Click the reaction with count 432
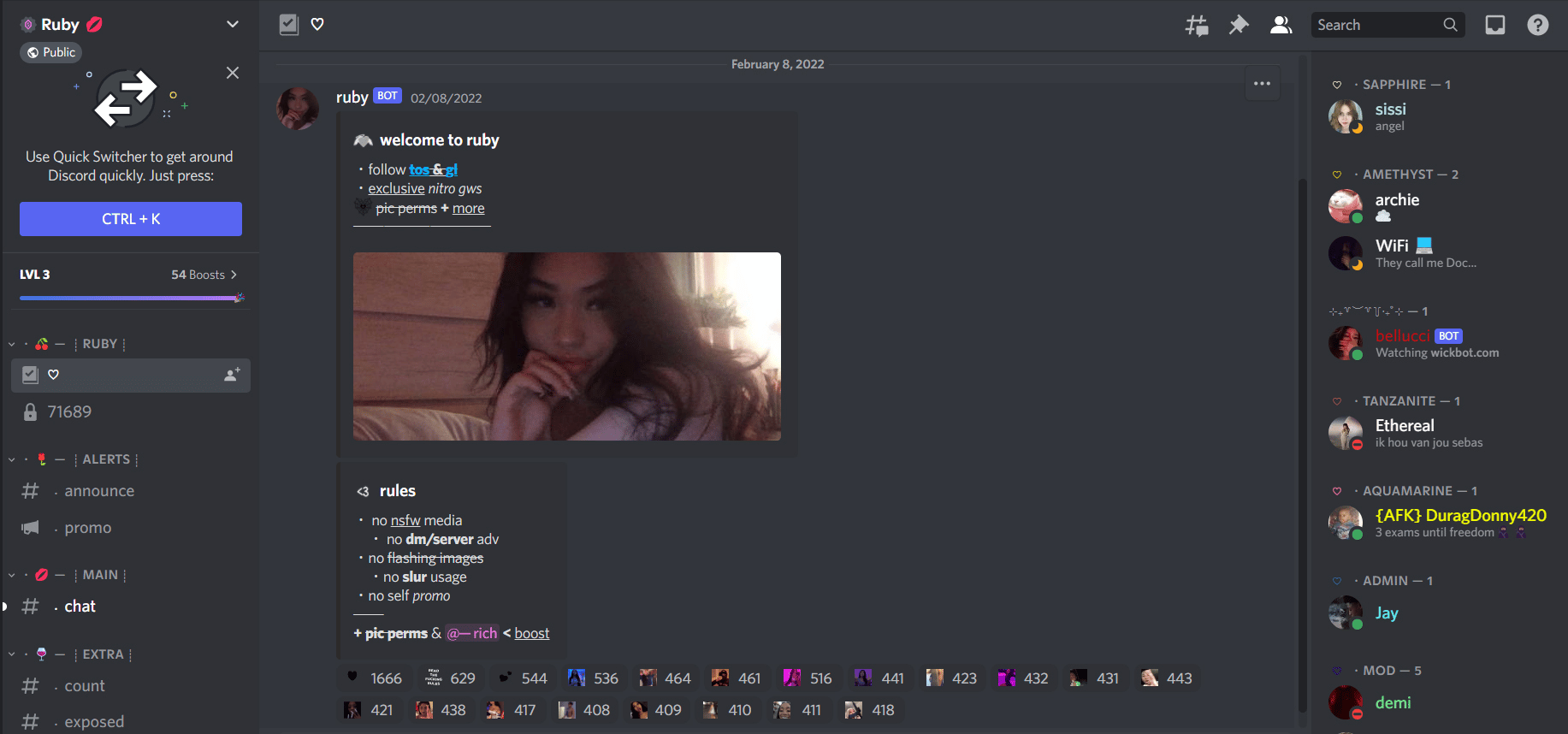Viewport: 1568px width, 734px height. 1025,678
